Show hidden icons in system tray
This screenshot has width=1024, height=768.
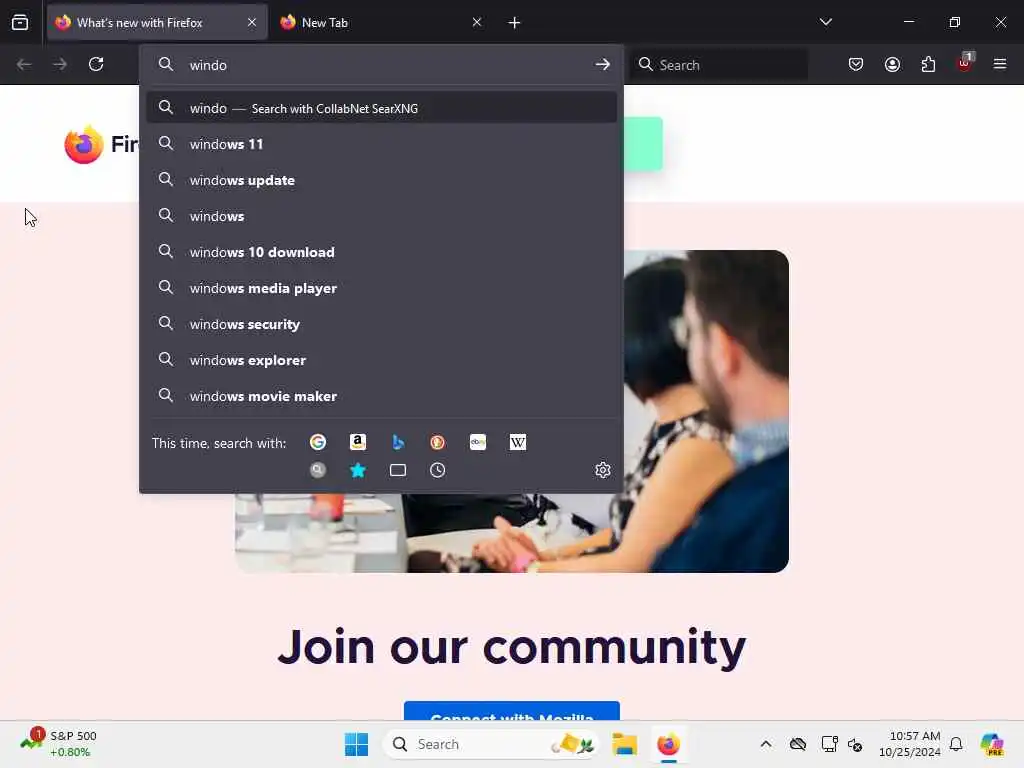[x=766, y=744]
